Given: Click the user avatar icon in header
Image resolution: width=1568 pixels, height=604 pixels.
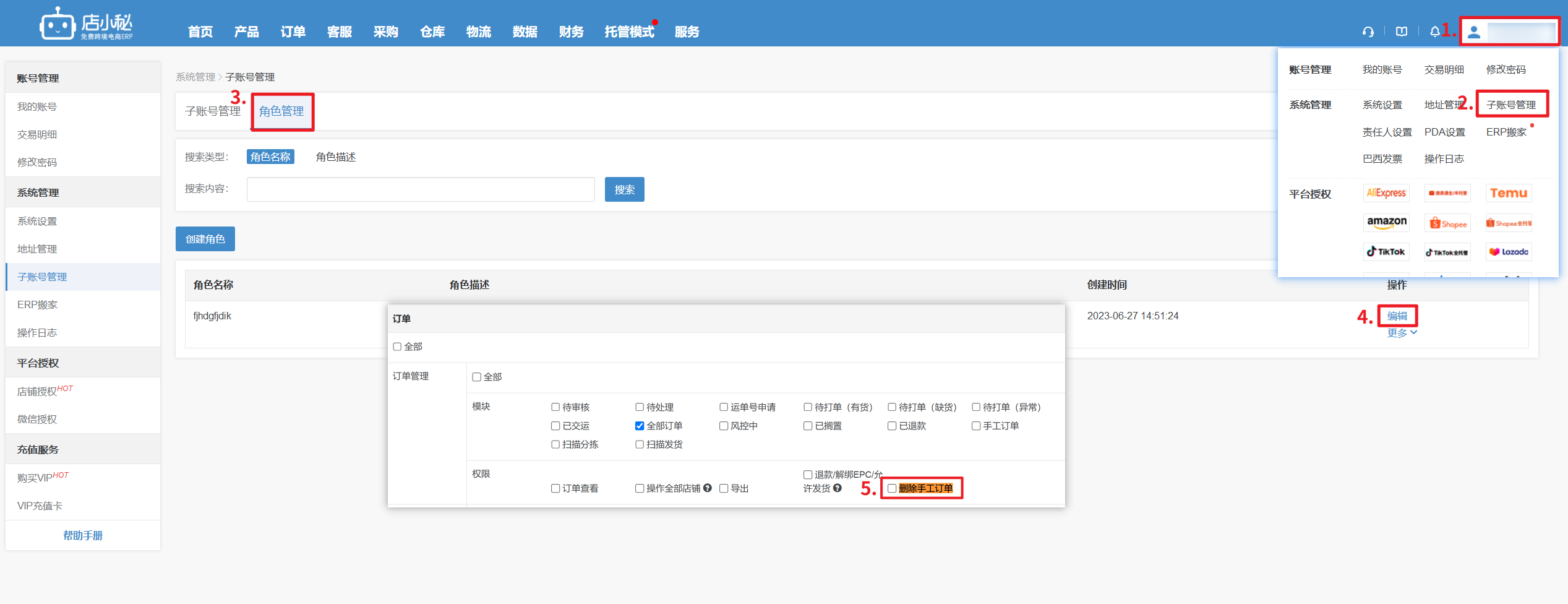Looking at the screenshot, I should 1474,32.
